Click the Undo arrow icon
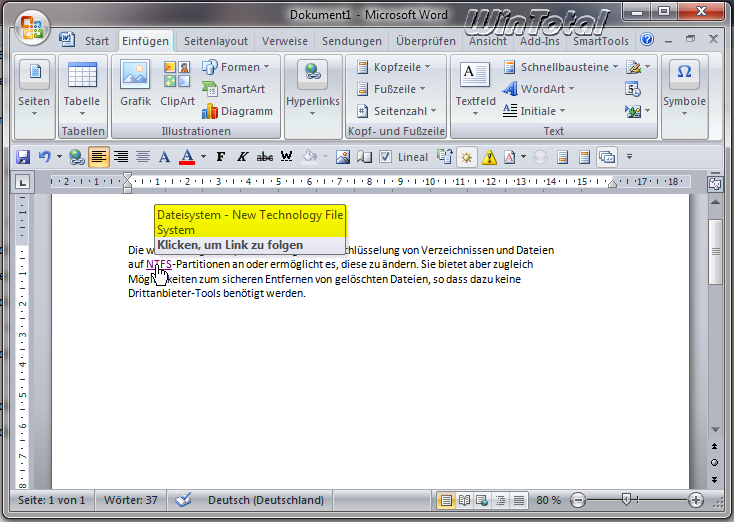The image size is (734, 522). pyautogui.click(x=45, y=156)
